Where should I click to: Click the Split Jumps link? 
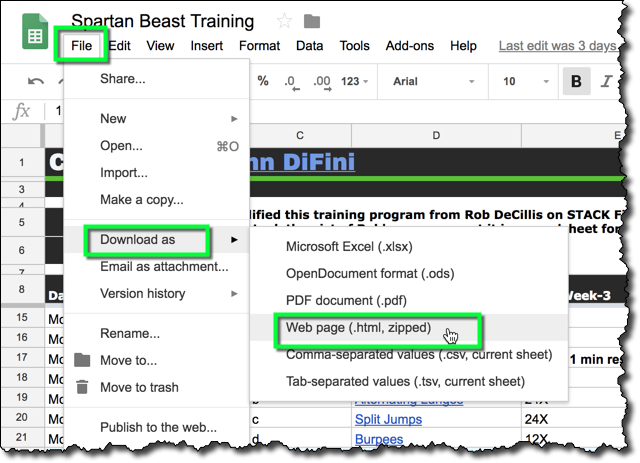pos(388,419)
